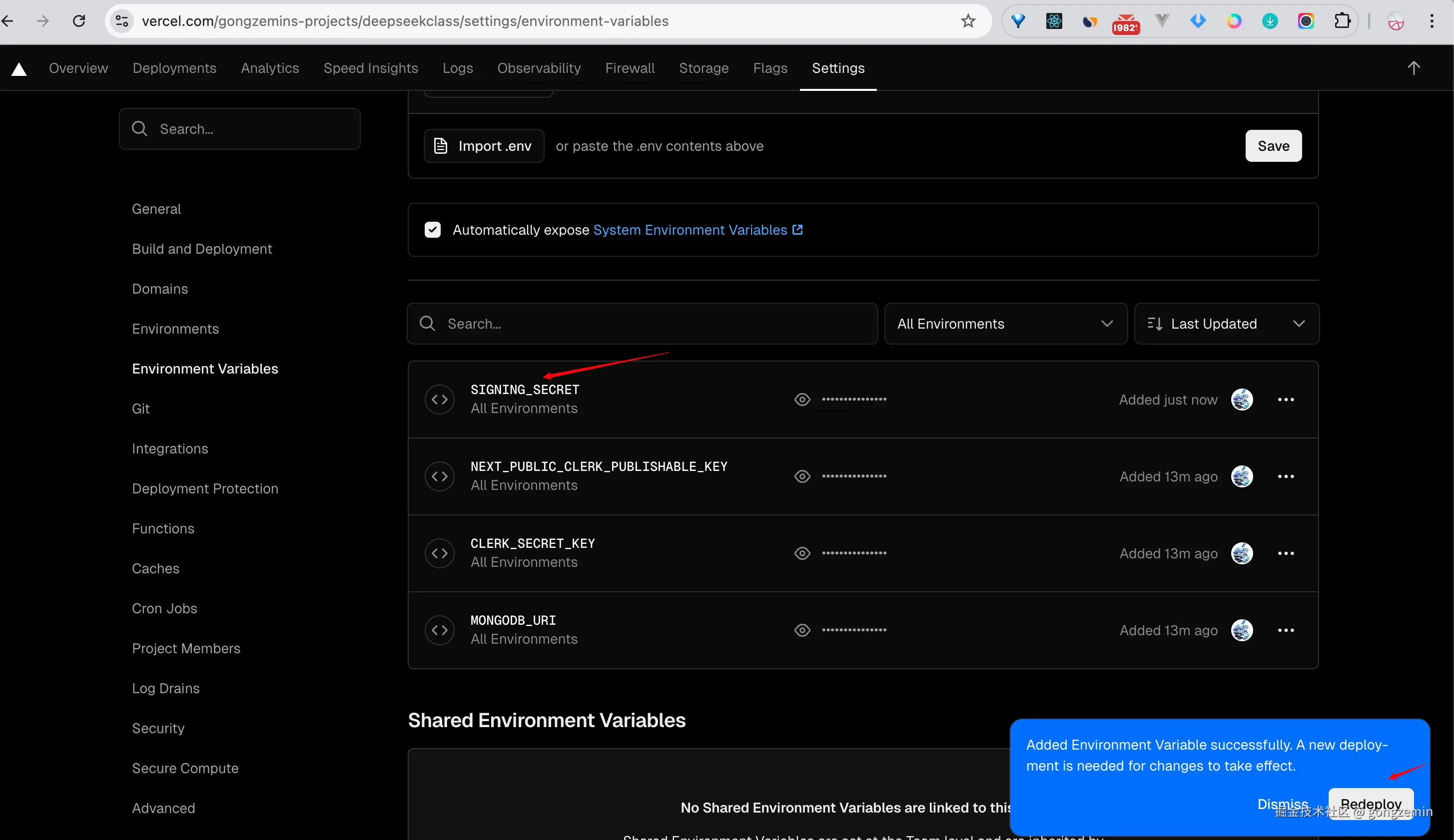
Task: Click the blue Y extension icon
Action: pos(1018,21)
